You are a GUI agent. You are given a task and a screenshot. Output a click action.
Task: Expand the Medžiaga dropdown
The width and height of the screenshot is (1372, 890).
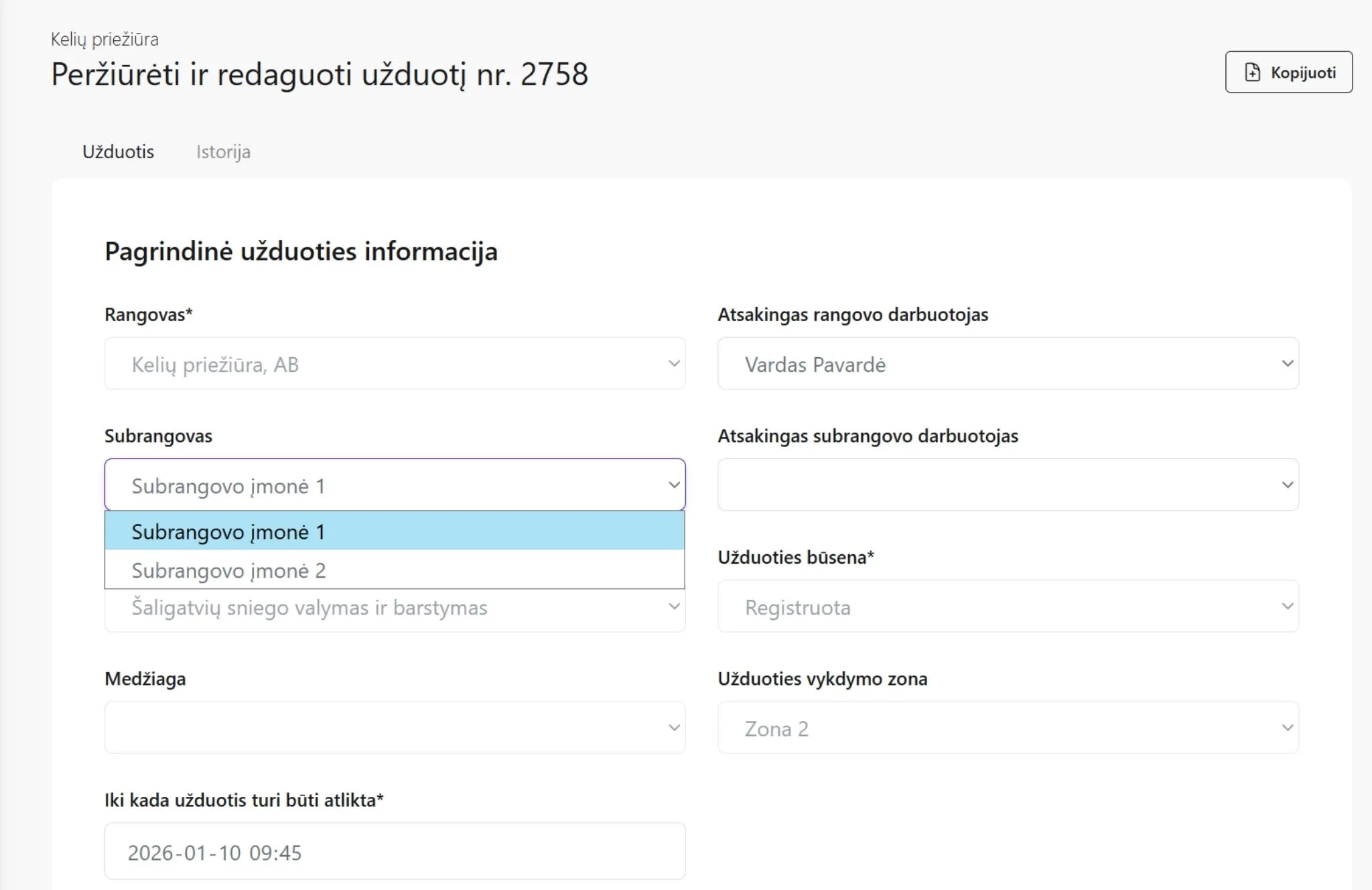[394, 728]
